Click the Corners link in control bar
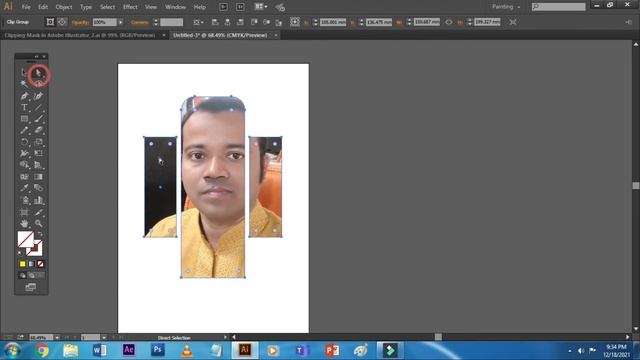 coord(140,22)
